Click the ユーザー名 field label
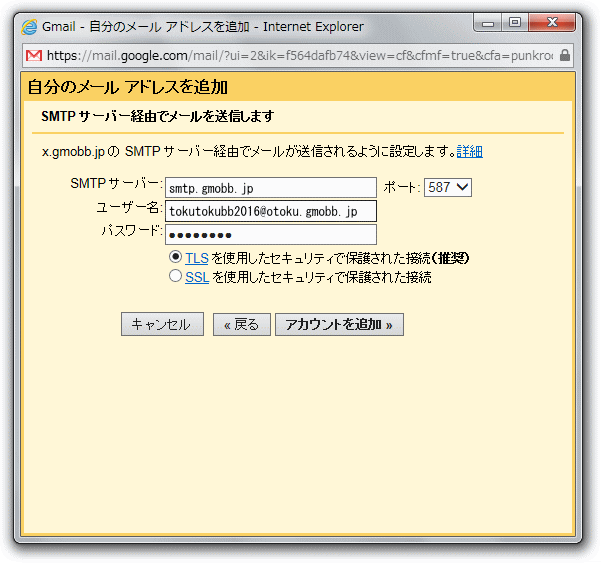The height and width of the screenshot is (563, 601). (130, 207)
